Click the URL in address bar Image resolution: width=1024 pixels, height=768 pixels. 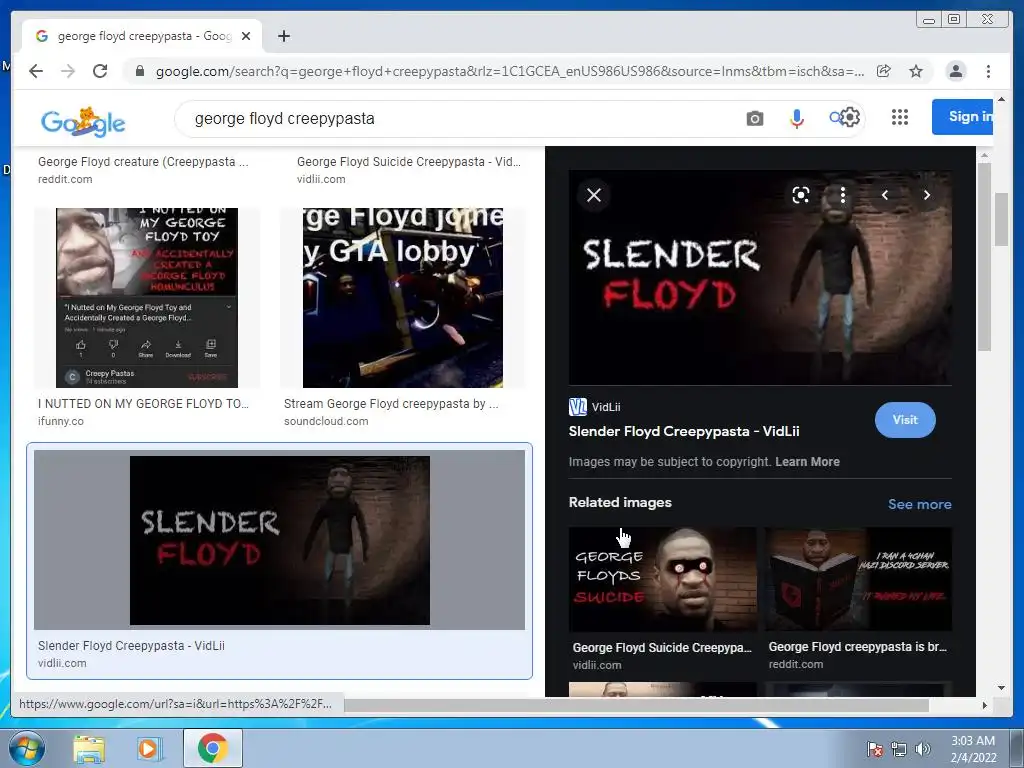pyautogui.click(x=509, y=71)
